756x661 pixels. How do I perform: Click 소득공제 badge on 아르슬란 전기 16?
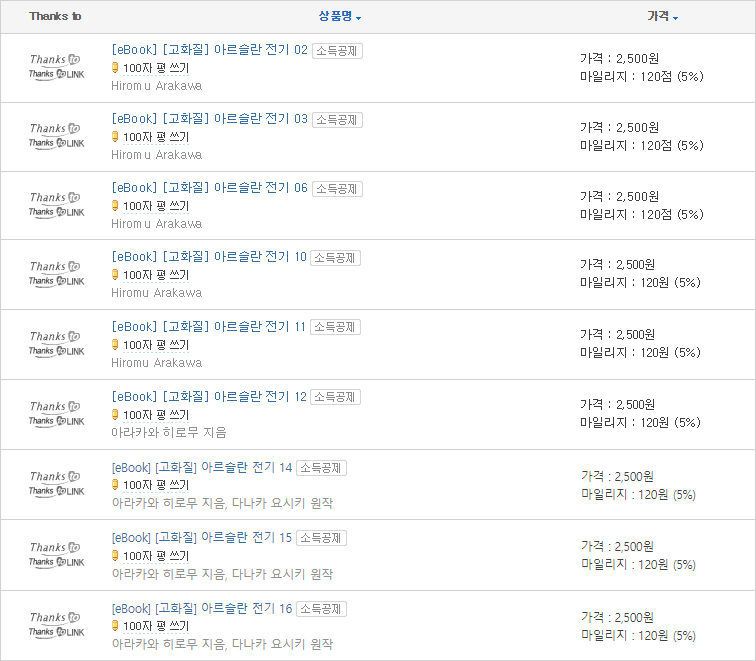click(x=321, y=609)
